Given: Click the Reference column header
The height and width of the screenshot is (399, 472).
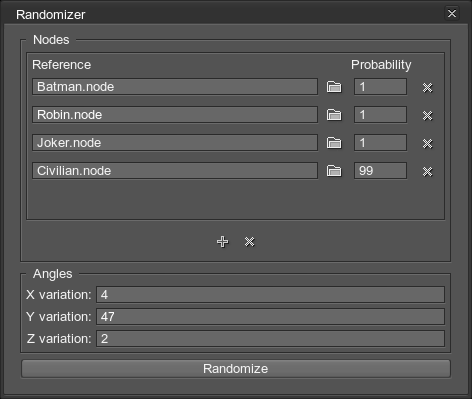Looking at the screenshot, I should point(61,65).
